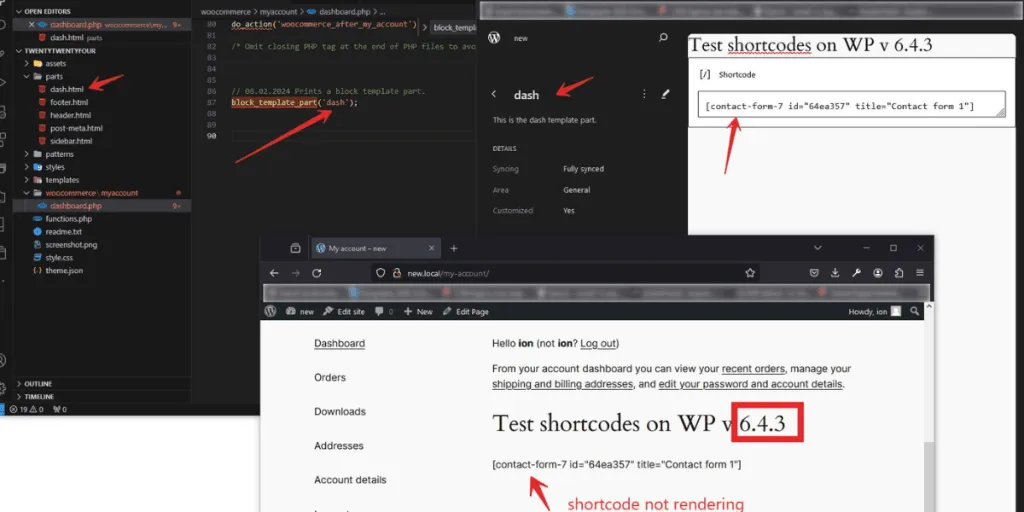Open the Orders account menu item
The width and height of the screenshot is (1024, 512).
click(330, 377)
